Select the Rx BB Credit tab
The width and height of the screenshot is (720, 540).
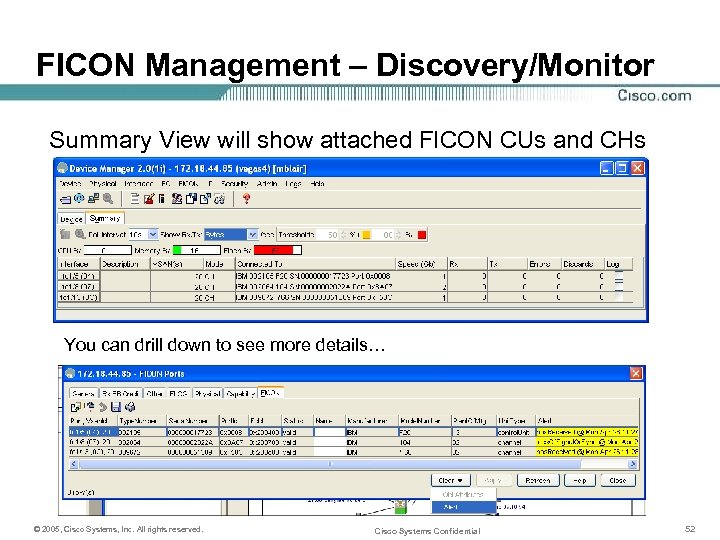tap(120, 394)
